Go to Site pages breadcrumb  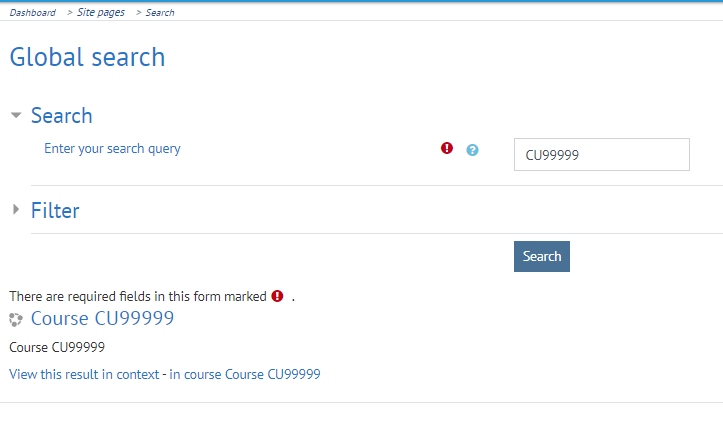point(101,12)
